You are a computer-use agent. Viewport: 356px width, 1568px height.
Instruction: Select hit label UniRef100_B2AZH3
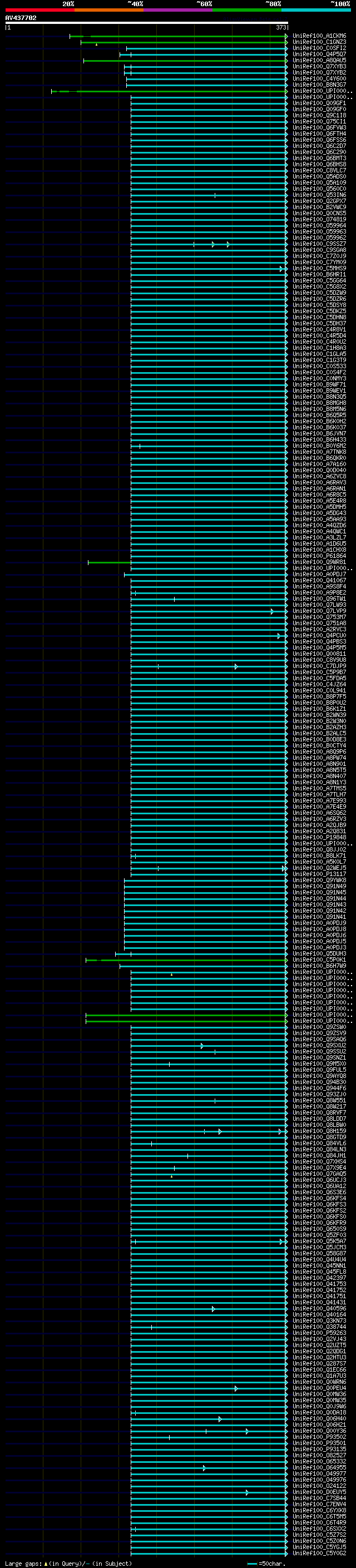coord(319,727)
